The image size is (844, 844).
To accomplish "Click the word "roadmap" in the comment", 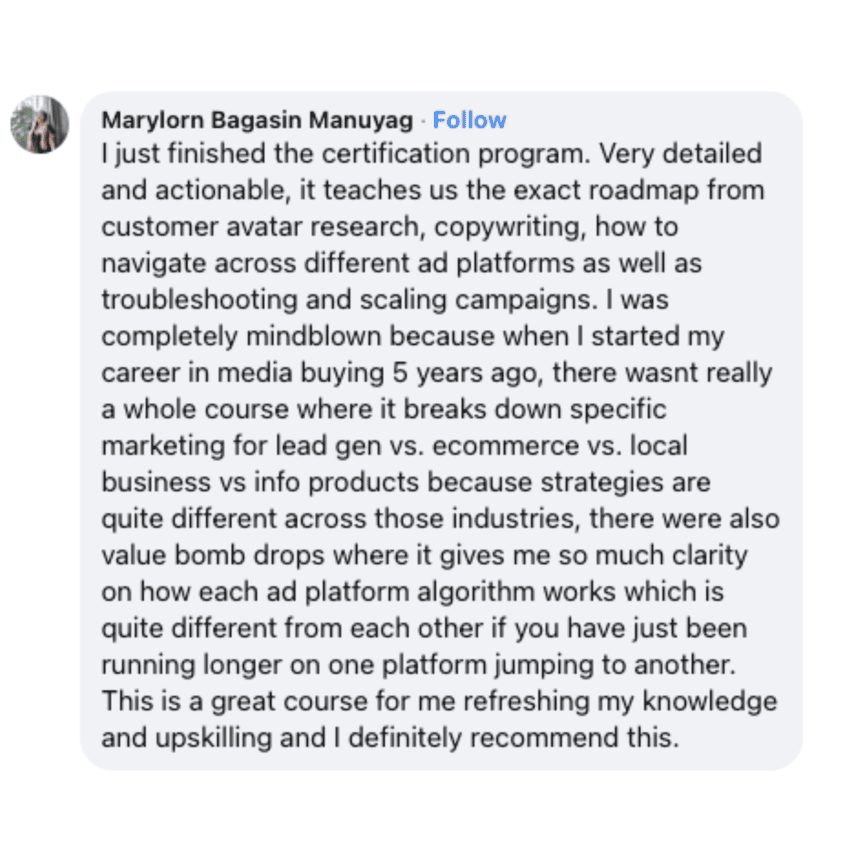I will point(641,191).
